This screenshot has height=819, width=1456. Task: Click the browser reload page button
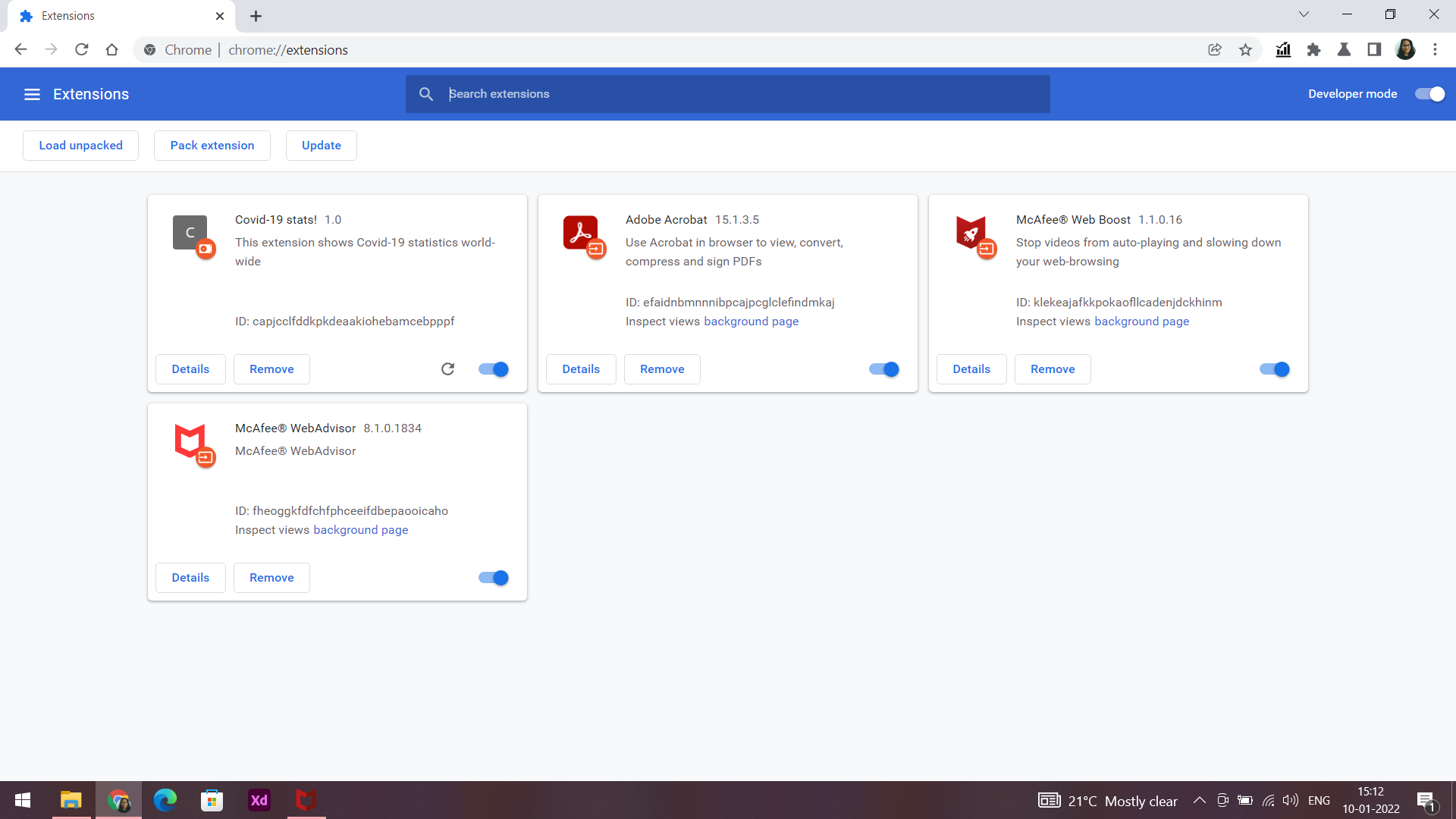tap(82, 50)
